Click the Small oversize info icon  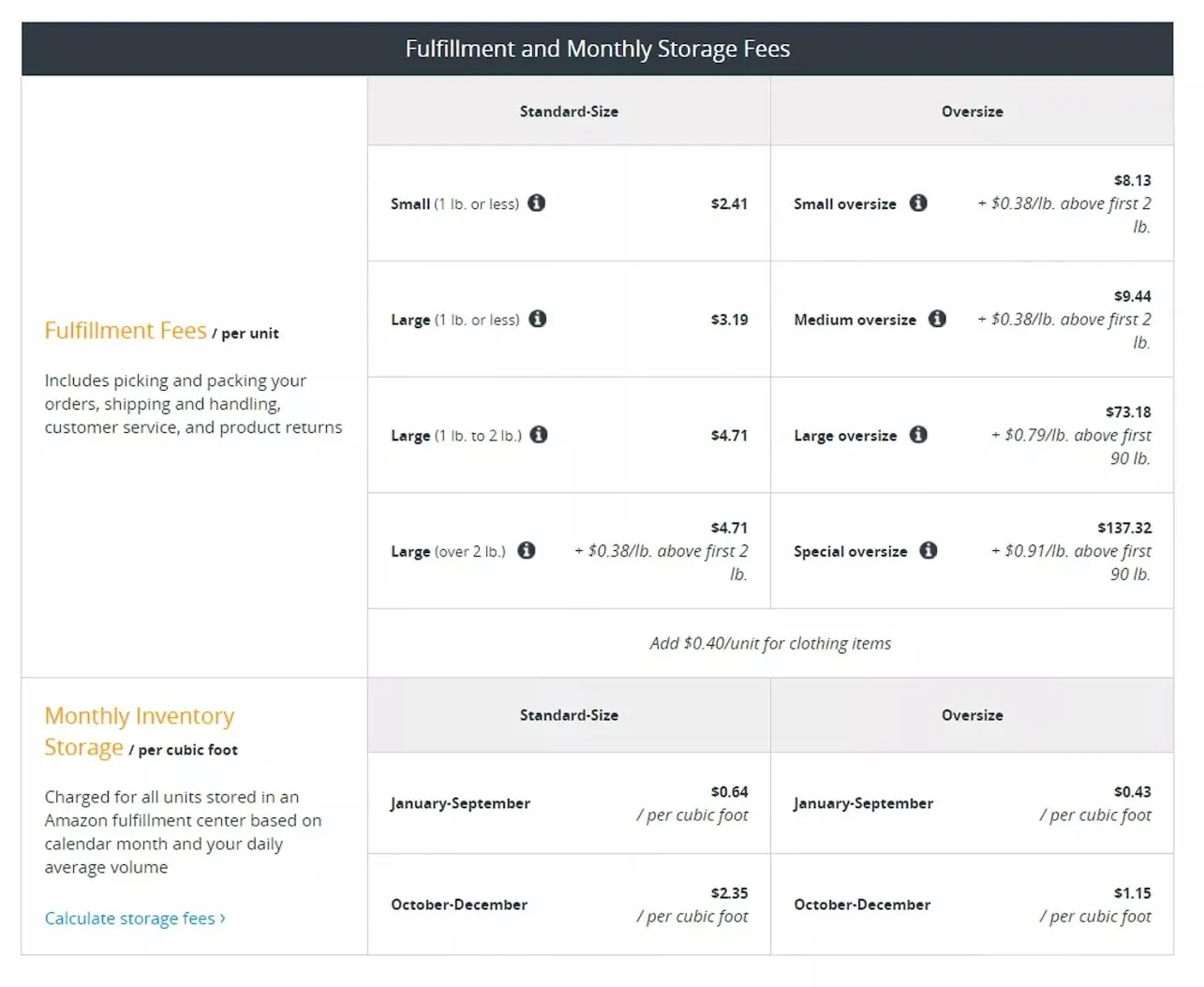tap(918, 202)
